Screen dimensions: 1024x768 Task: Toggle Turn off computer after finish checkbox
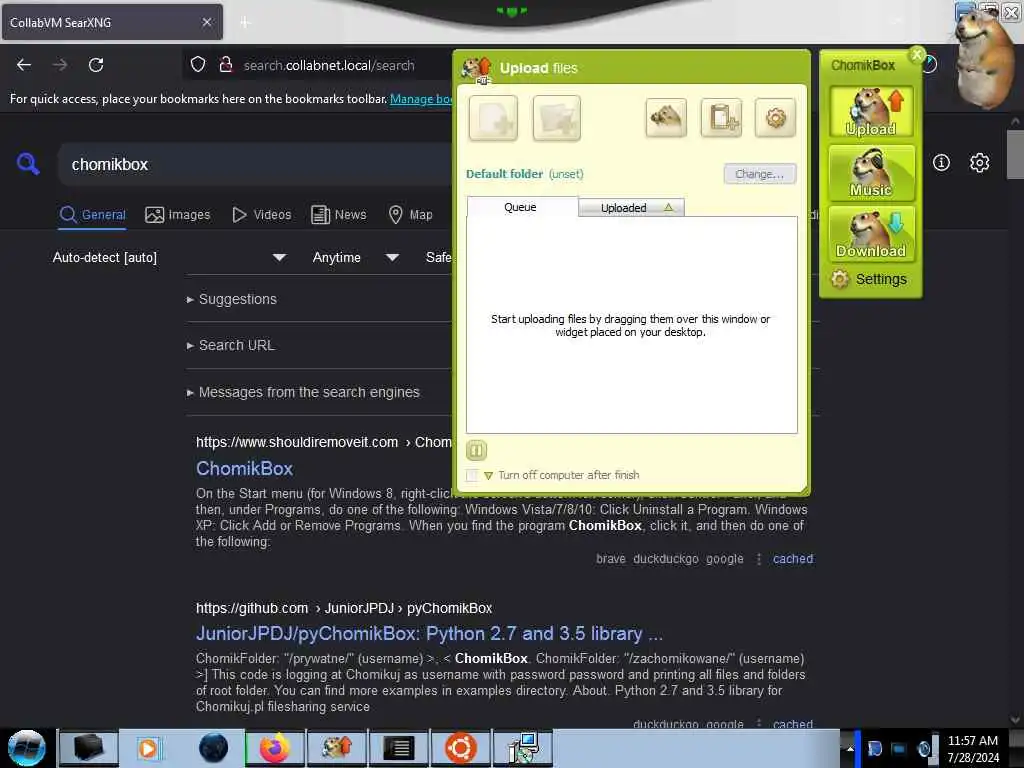472,475
